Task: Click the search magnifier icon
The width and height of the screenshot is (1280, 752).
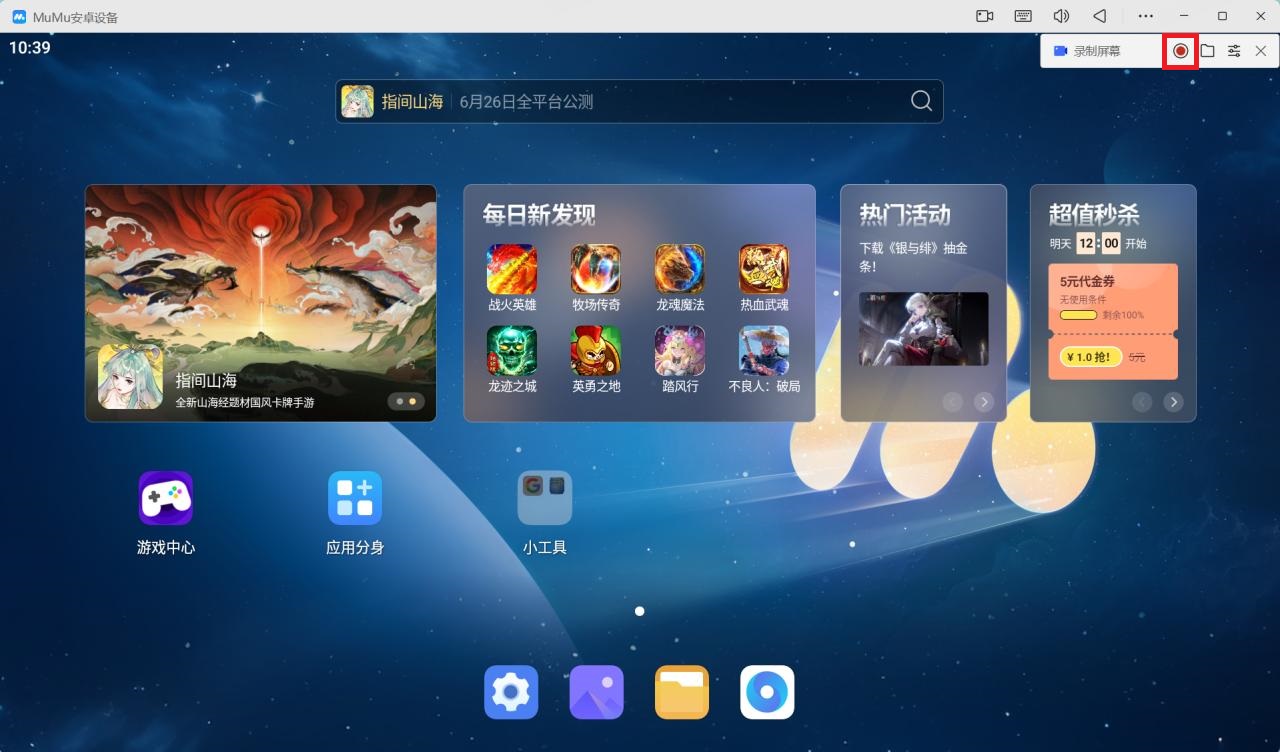Action: click(x=921, y=101)
